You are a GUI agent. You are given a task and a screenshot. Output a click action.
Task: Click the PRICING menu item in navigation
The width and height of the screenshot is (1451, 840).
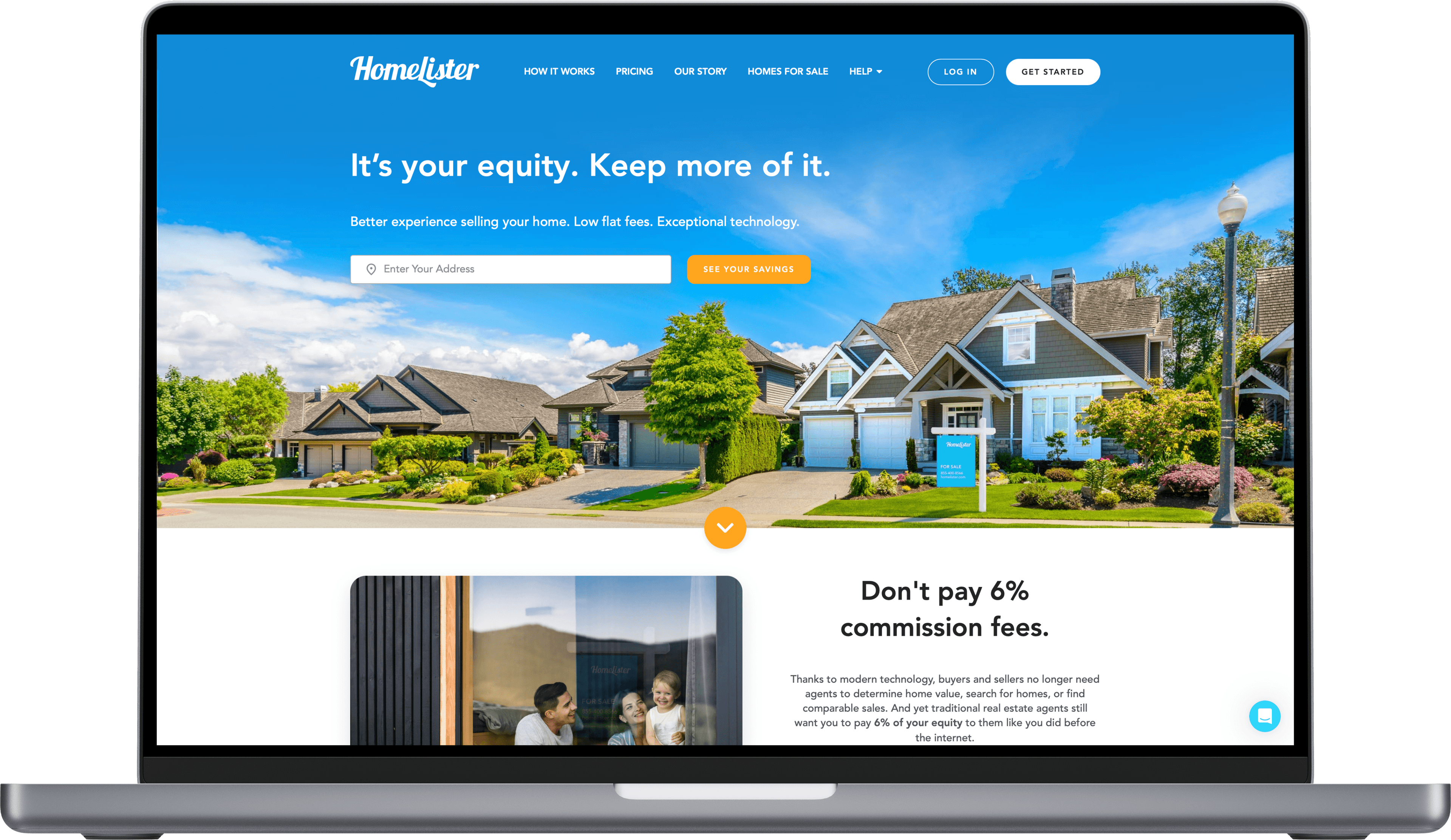[x=635, y=71]
